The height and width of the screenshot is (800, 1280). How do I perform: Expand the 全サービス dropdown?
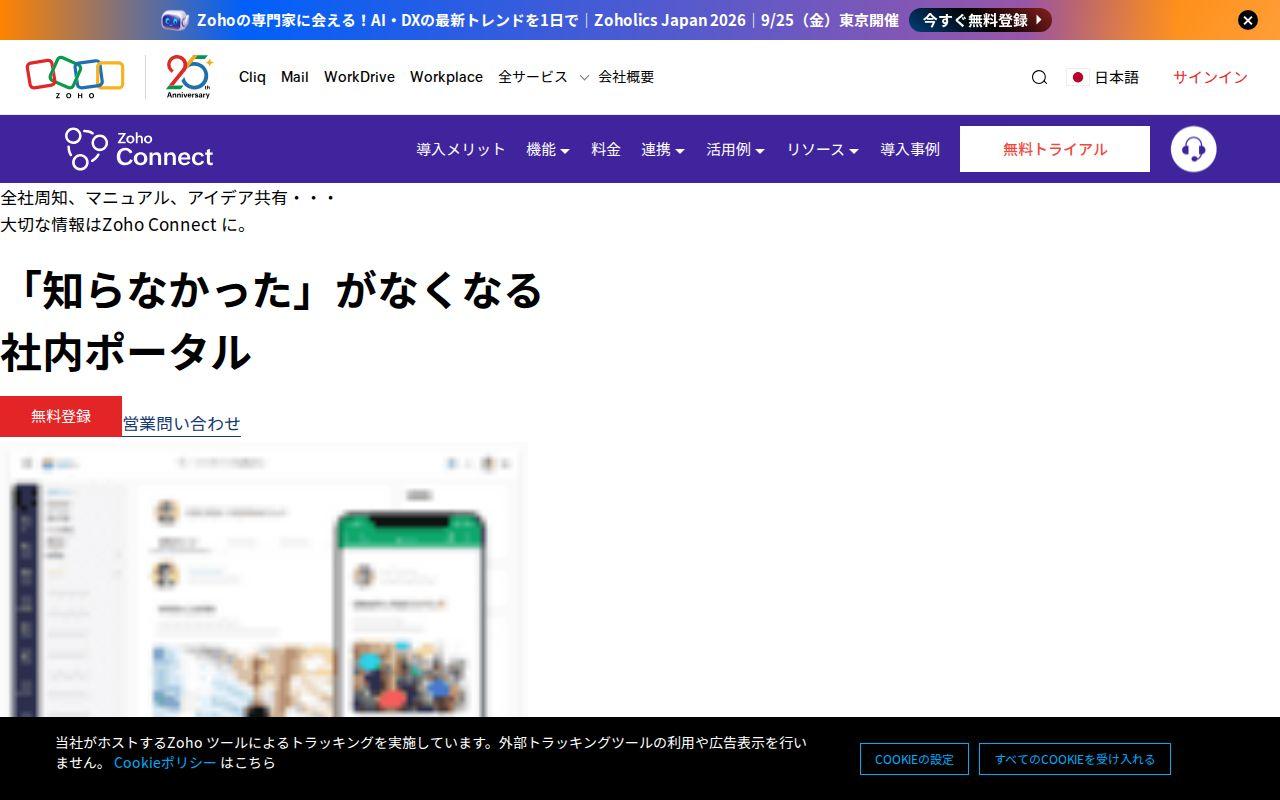point(543,77)
